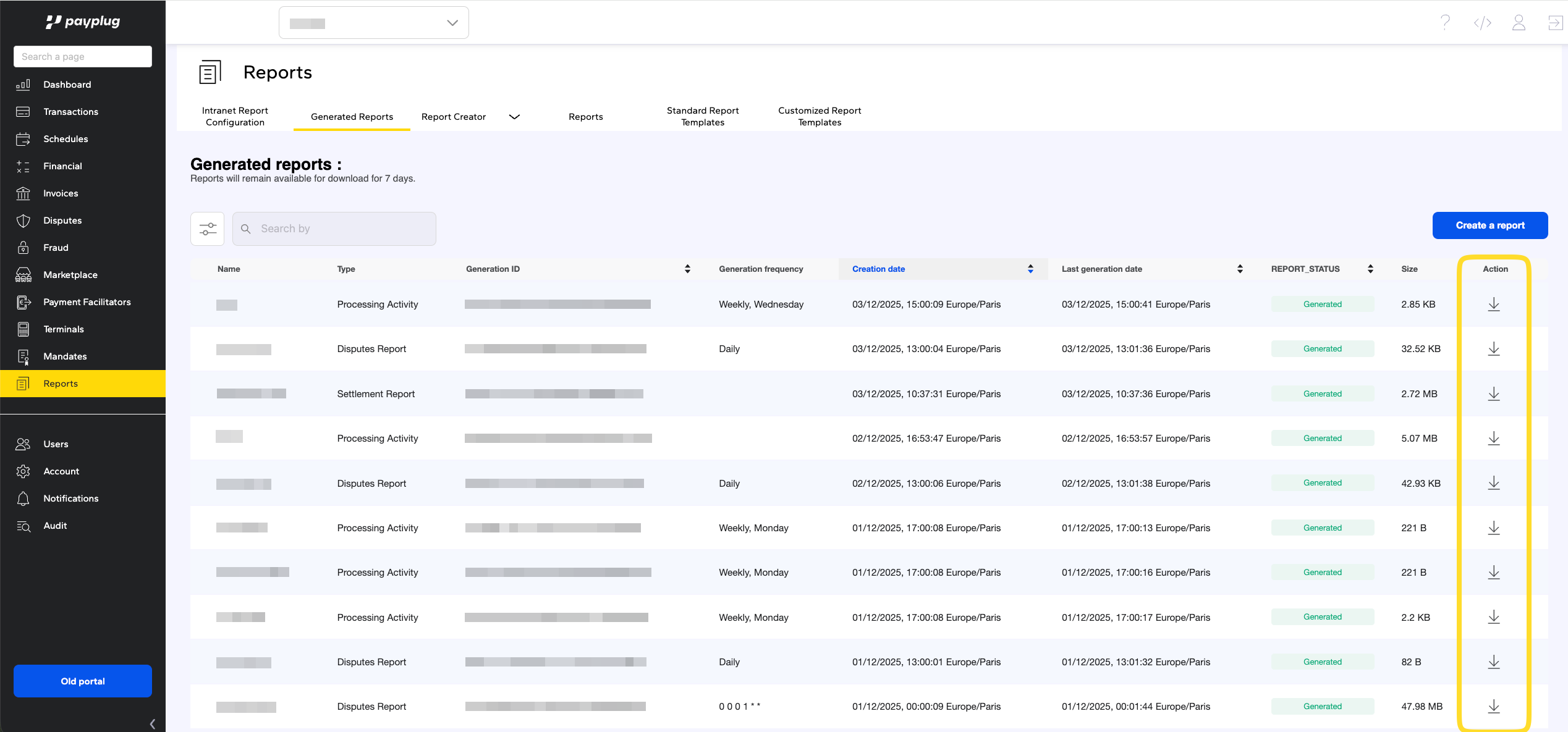
Task: Click the Old portal button
Action: point(83,681)
